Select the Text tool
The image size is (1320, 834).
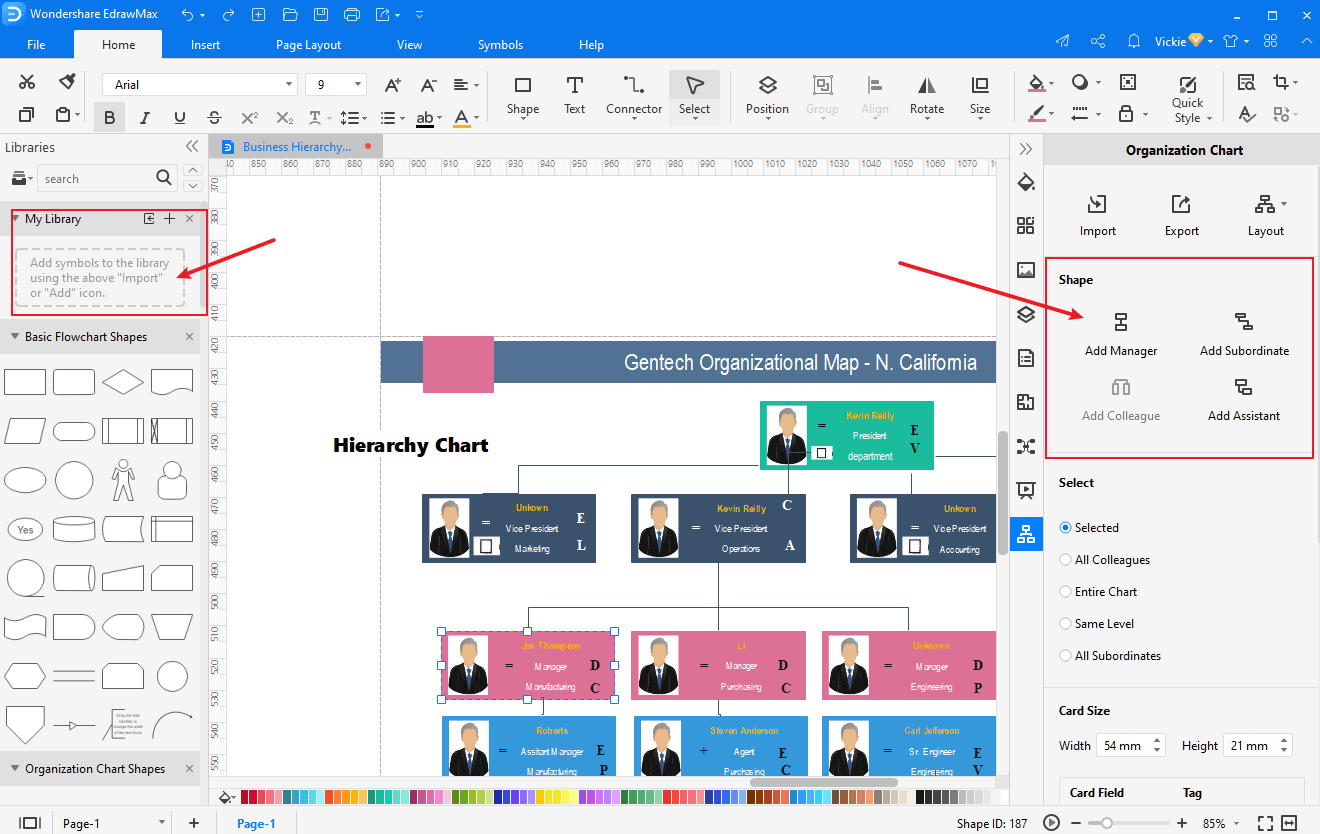[574, 95]
